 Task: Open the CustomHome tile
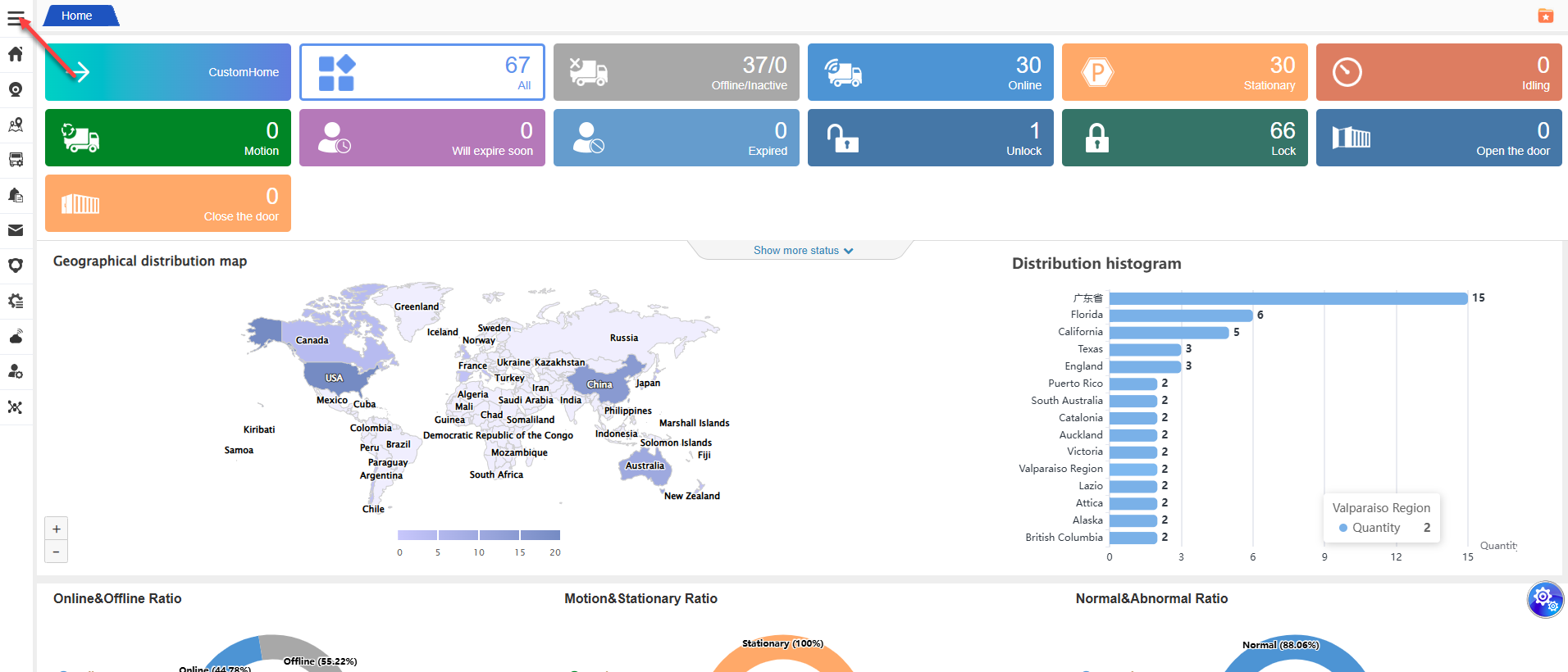coord(168,72)
